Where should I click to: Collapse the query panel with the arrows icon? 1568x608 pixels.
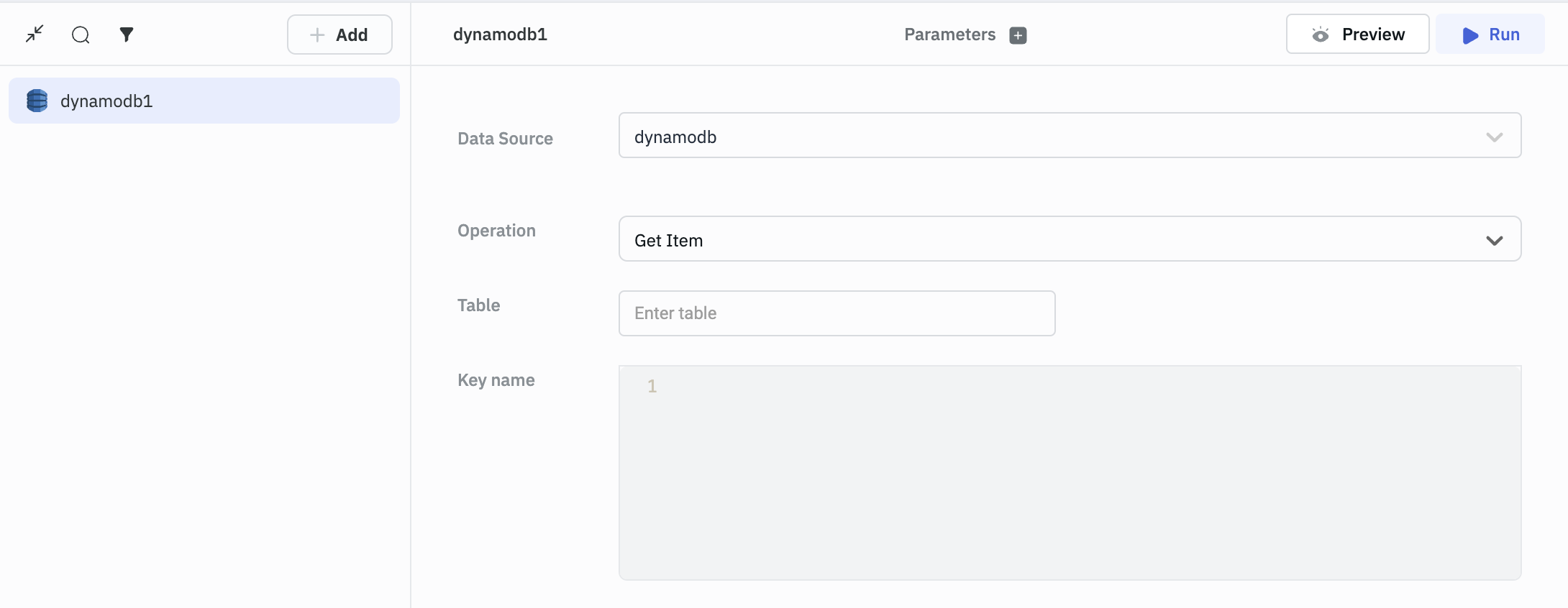tap(35, 34)
